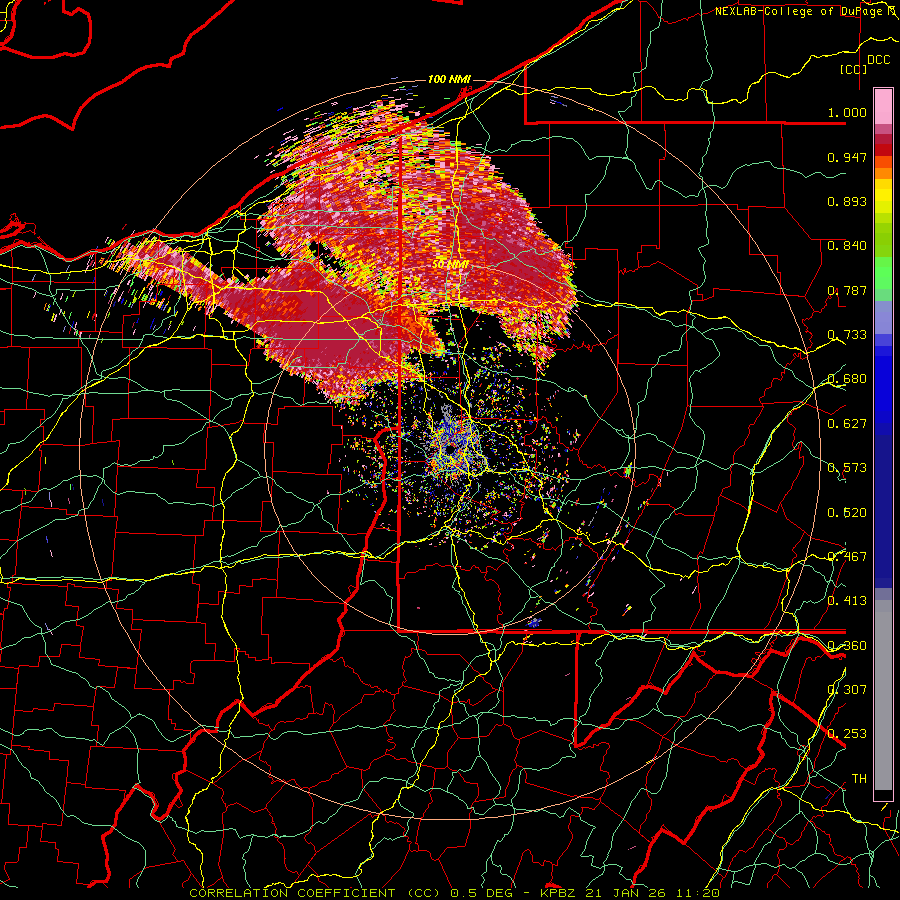
Task: Select the 0.893 scale value
Action: 847,201
